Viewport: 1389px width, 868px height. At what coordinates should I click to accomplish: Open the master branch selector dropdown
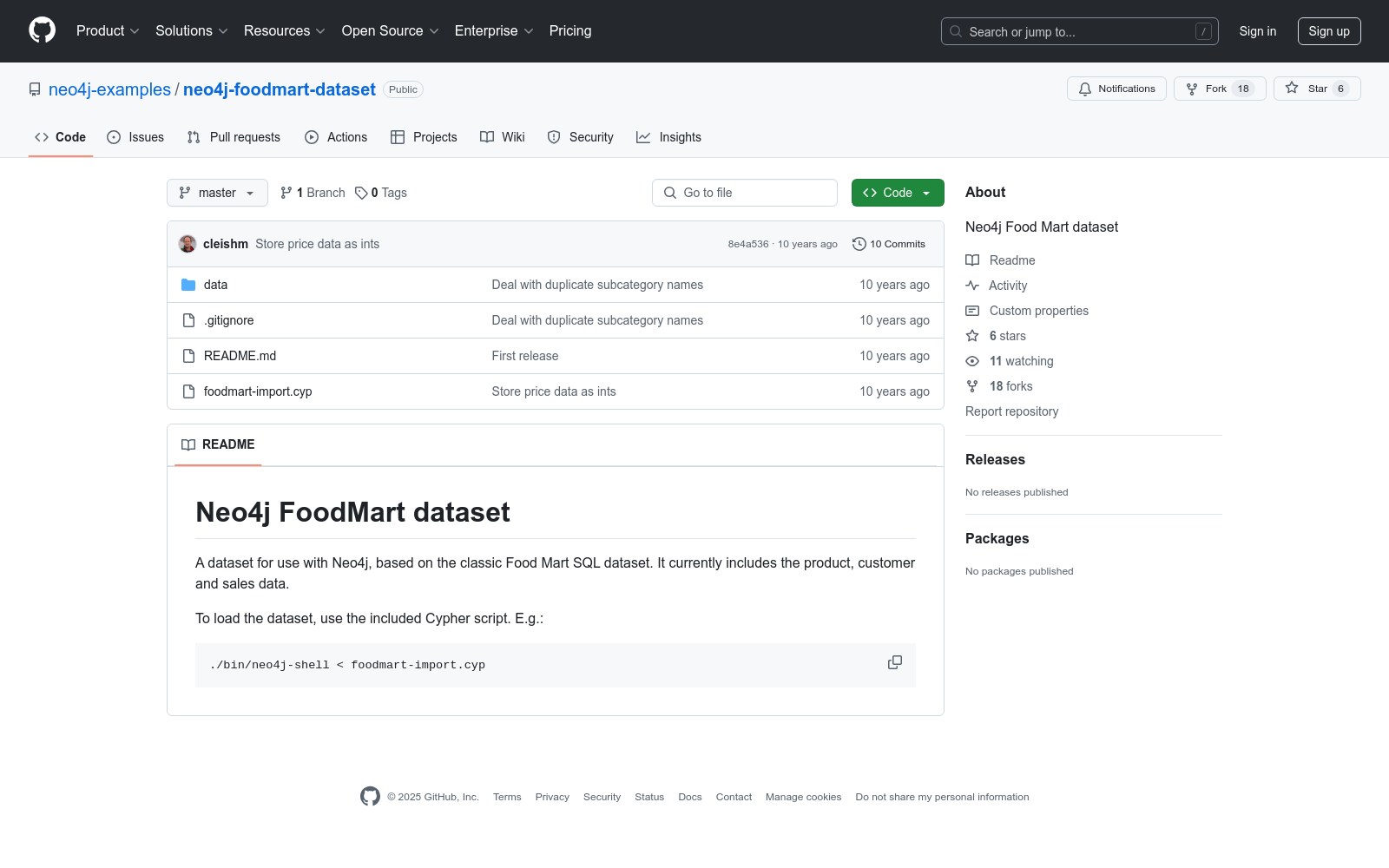pyautogui.click(x=217, y=193)
